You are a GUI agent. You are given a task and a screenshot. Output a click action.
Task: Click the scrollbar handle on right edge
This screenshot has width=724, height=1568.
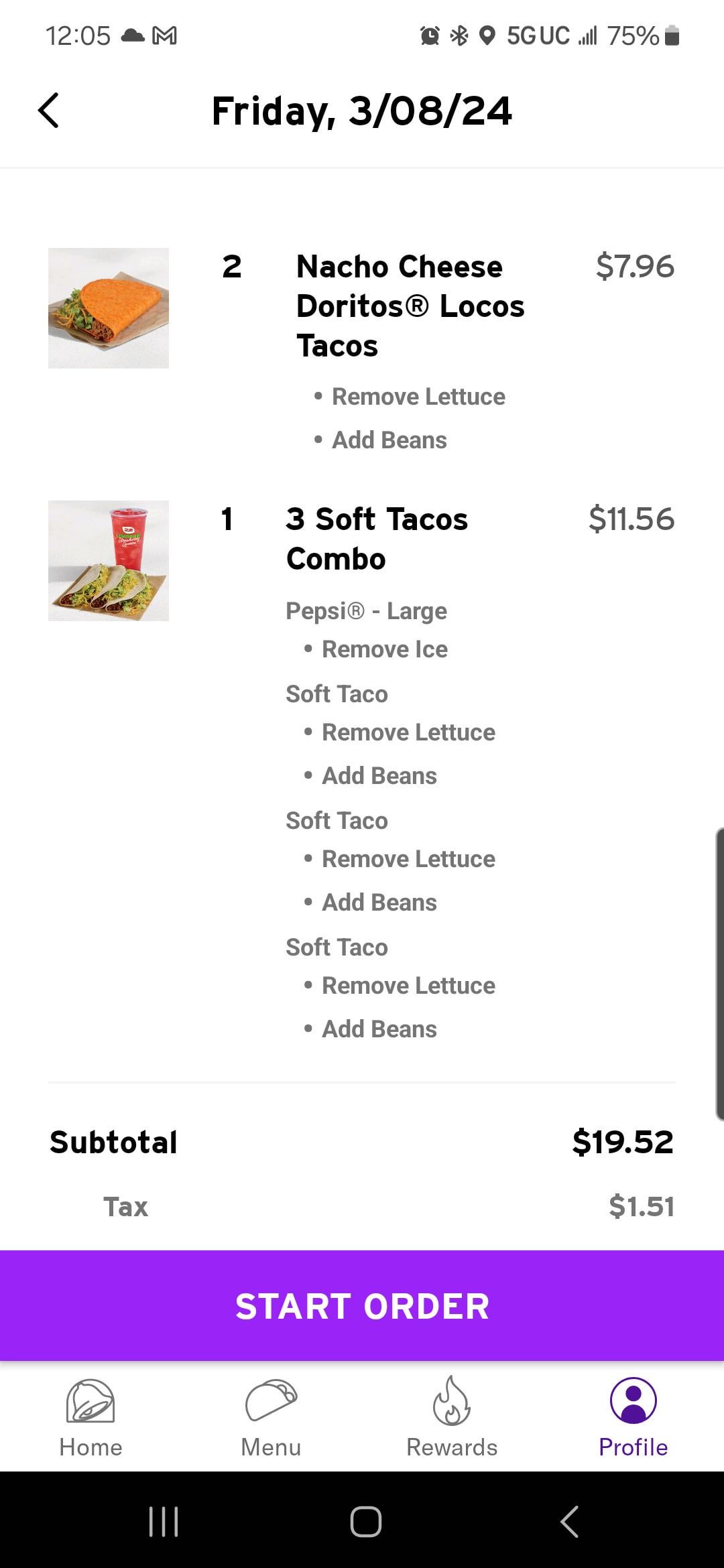[x=719, y=974]
